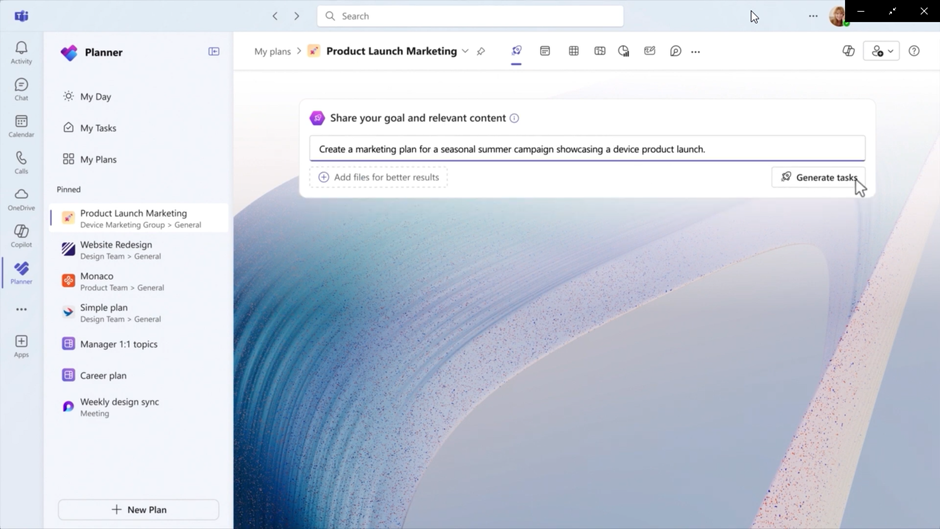940x529 pixels.
Task: Open the Help question mark icon
Action: point(914,52)
